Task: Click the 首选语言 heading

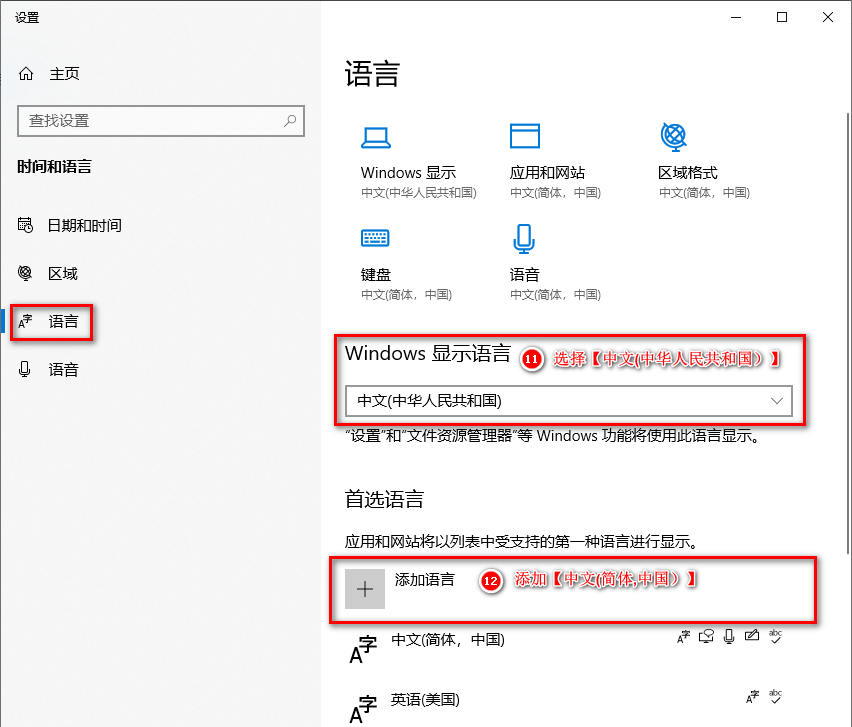Action: coord(384,499)
